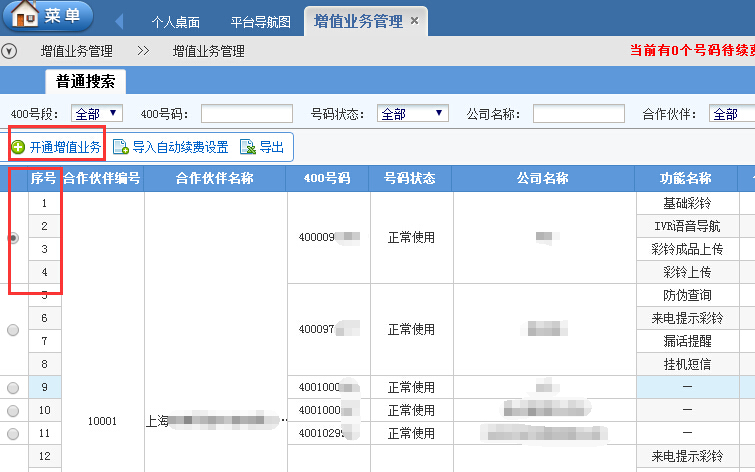Select the radio button for rows 5-8

tap(13, 330)
